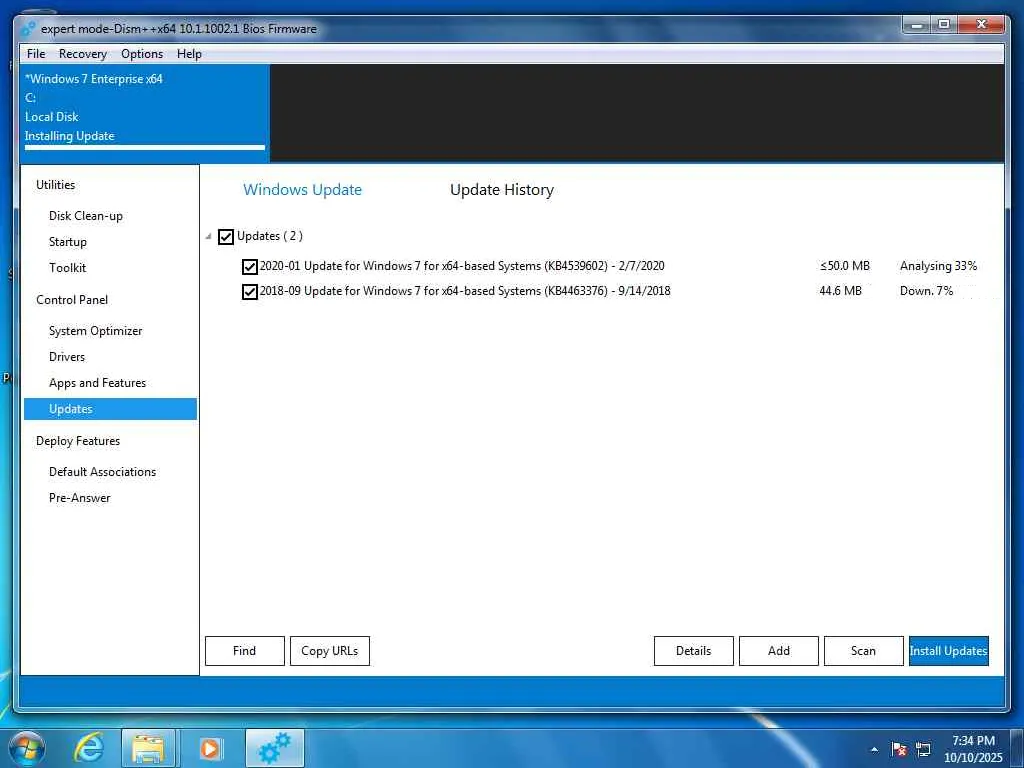
Task: Open the Help menu
Action: point(189,54)
